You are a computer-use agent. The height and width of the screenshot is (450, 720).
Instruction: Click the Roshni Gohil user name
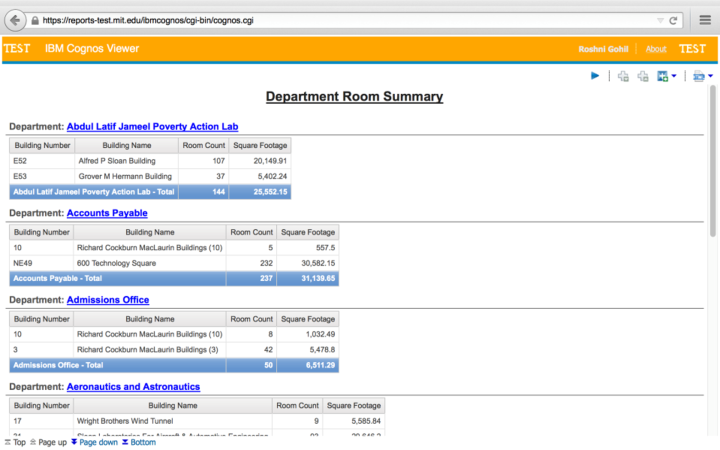[605, 49]
